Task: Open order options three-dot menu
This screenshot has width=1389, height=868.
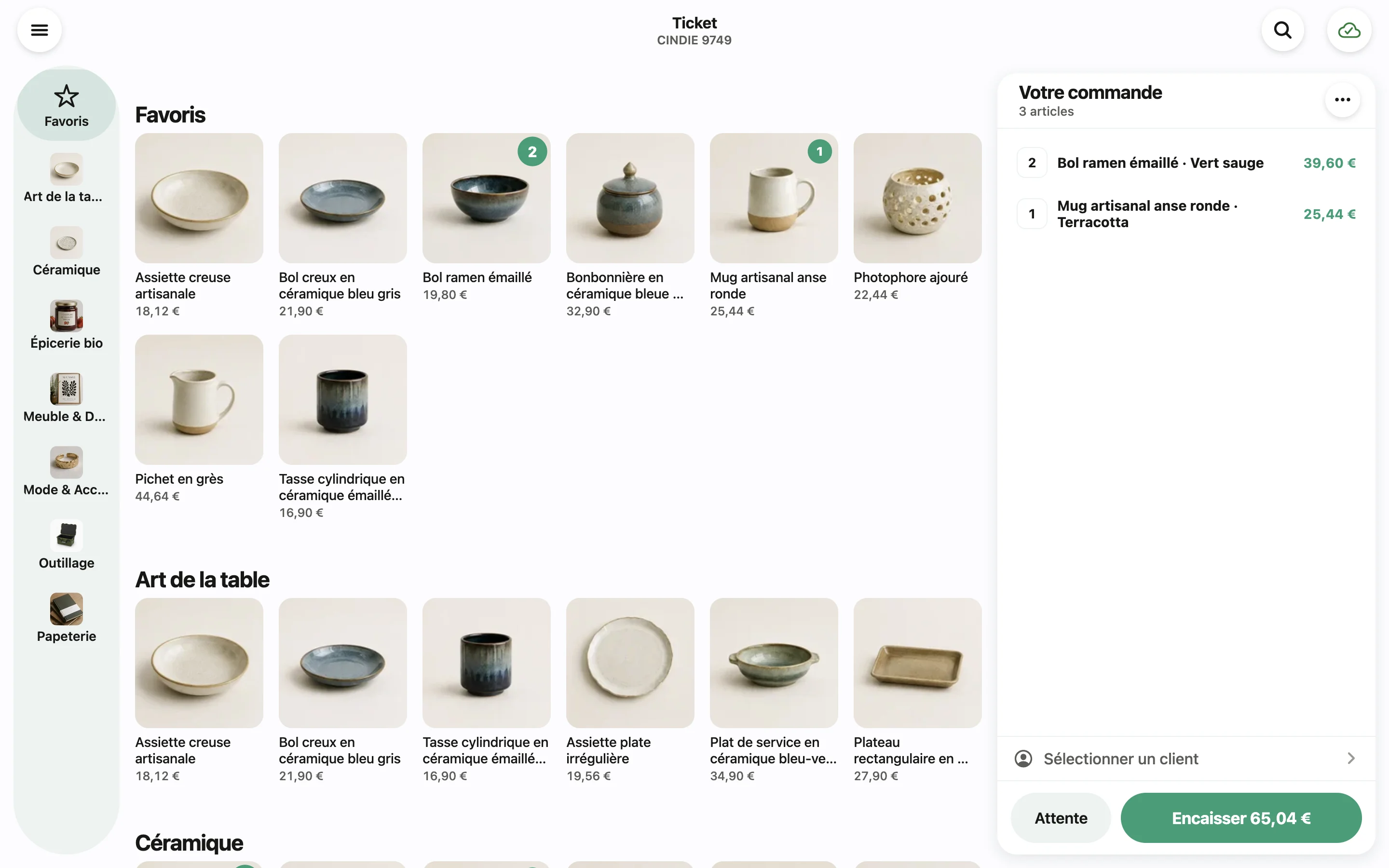Action: pos(1342,100)
